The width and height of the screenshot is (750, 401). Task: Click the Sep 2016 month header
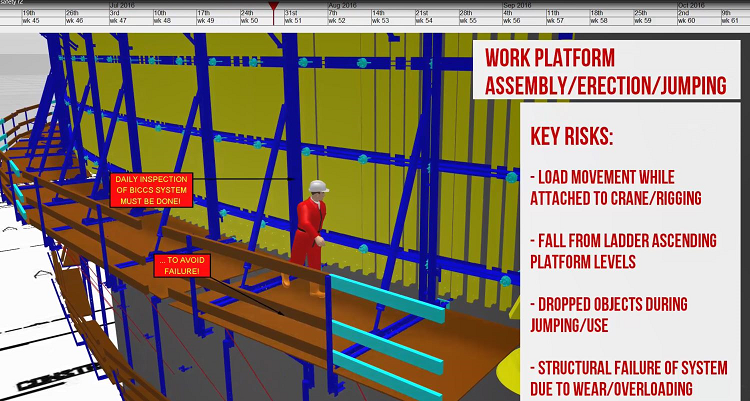(x=518, y=5)
